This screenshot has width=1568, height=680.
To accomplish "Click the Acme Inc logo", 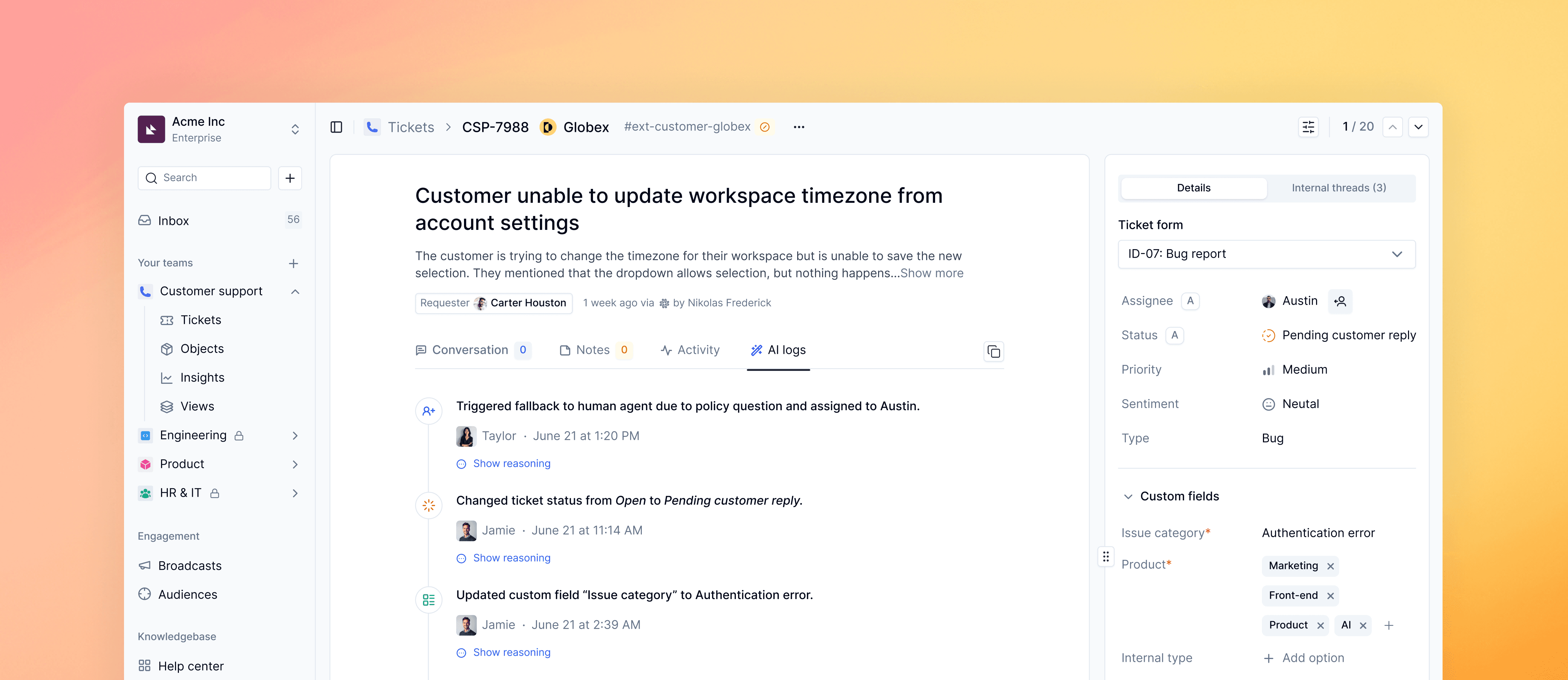I will coord(151,129).
